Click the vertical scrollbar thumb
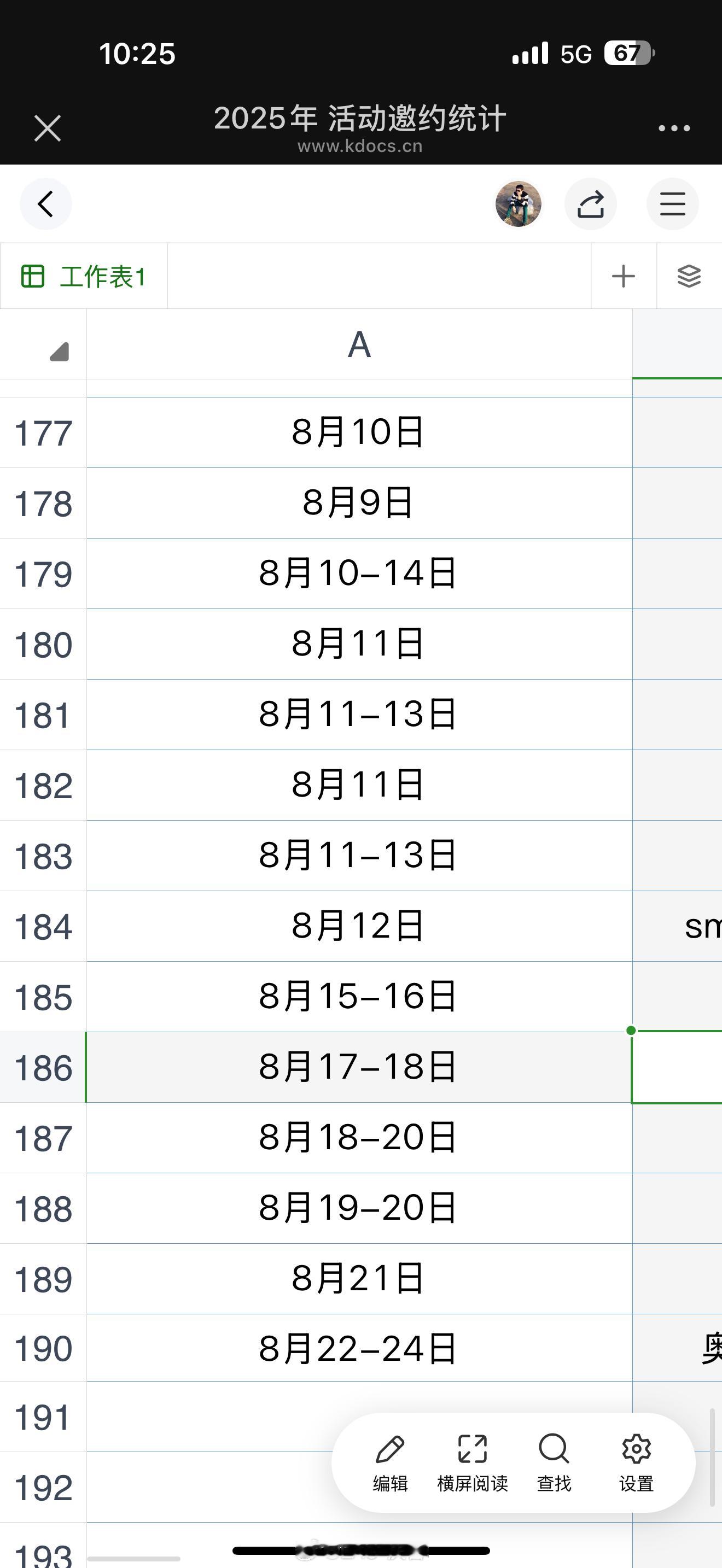 point(712,1456)
